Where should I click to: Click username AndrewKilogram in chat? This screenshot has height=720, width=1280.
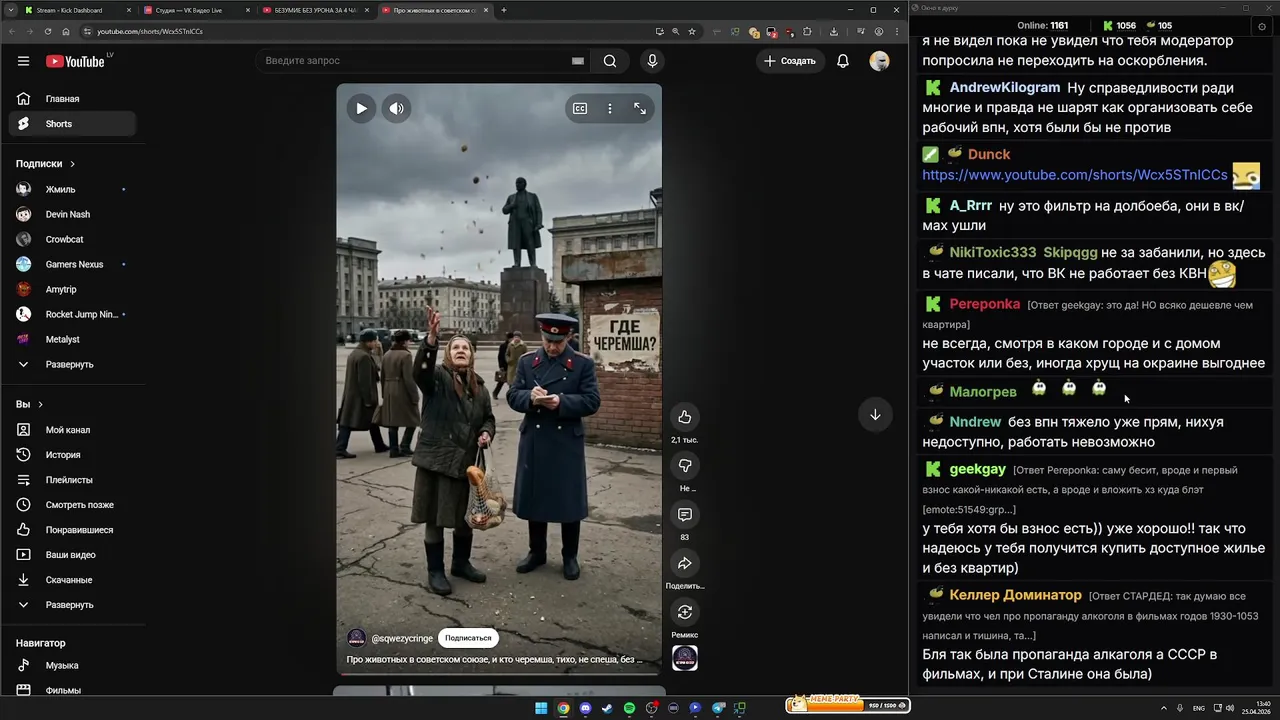pyautogui.click(x=1005, y=88)
